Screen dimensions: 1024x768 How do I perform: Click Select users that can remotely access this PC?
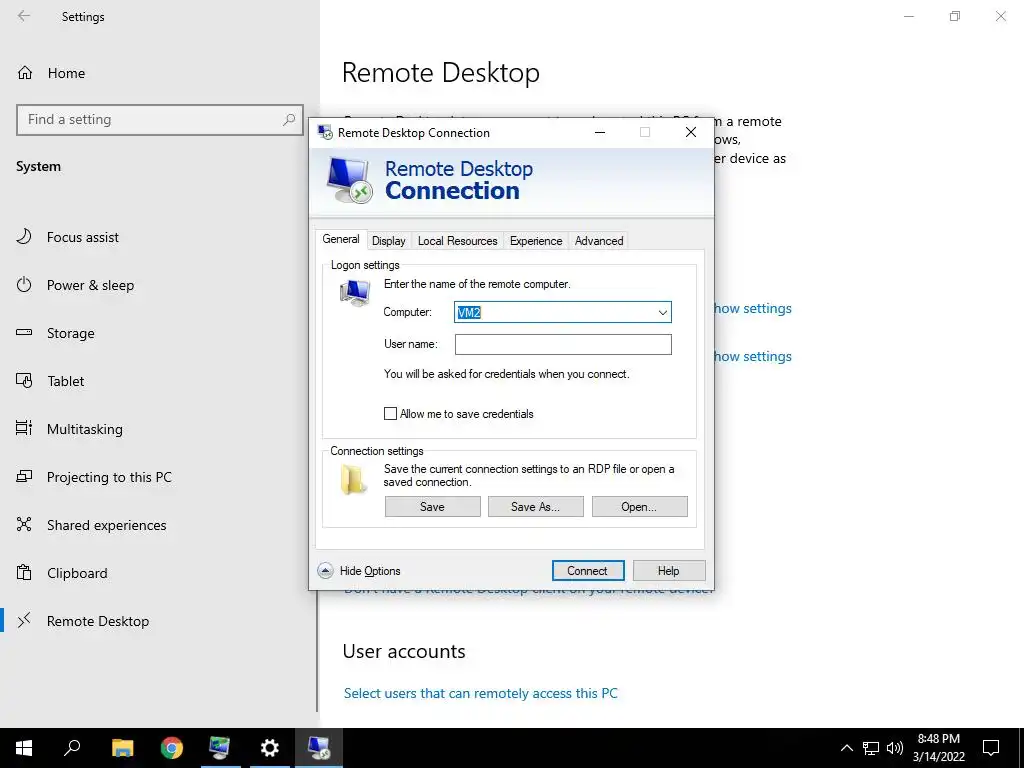tap(481, 694)
